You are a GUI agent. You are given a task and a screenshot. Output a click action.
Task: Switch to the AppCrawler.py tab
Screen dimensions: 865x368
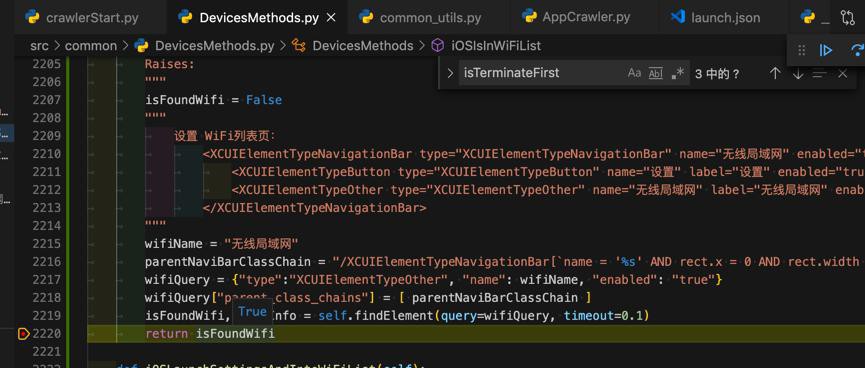(x=586, y=17)
